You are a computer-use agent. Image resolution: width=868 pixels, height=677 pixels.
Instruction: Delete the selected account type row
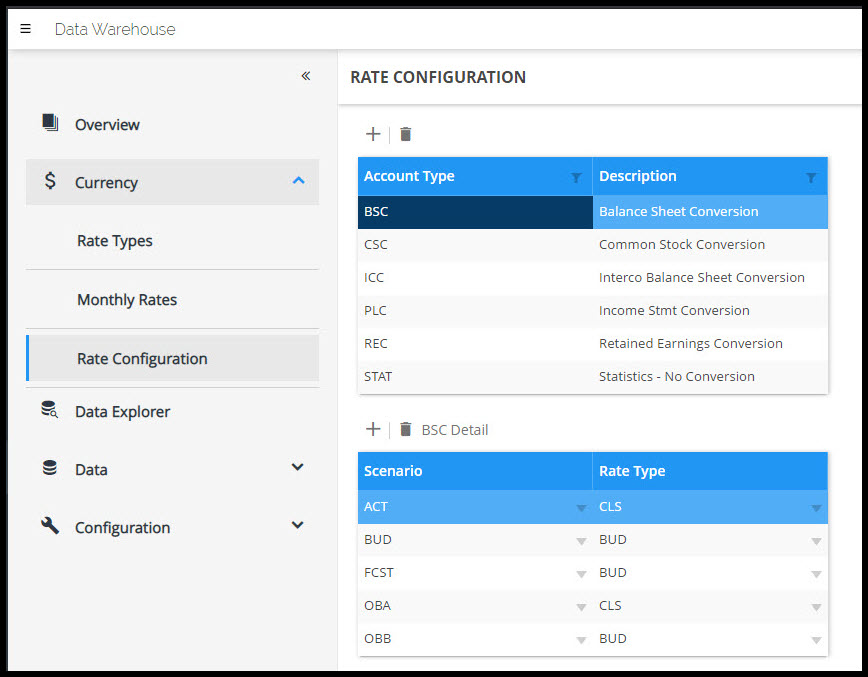point(406,134)
